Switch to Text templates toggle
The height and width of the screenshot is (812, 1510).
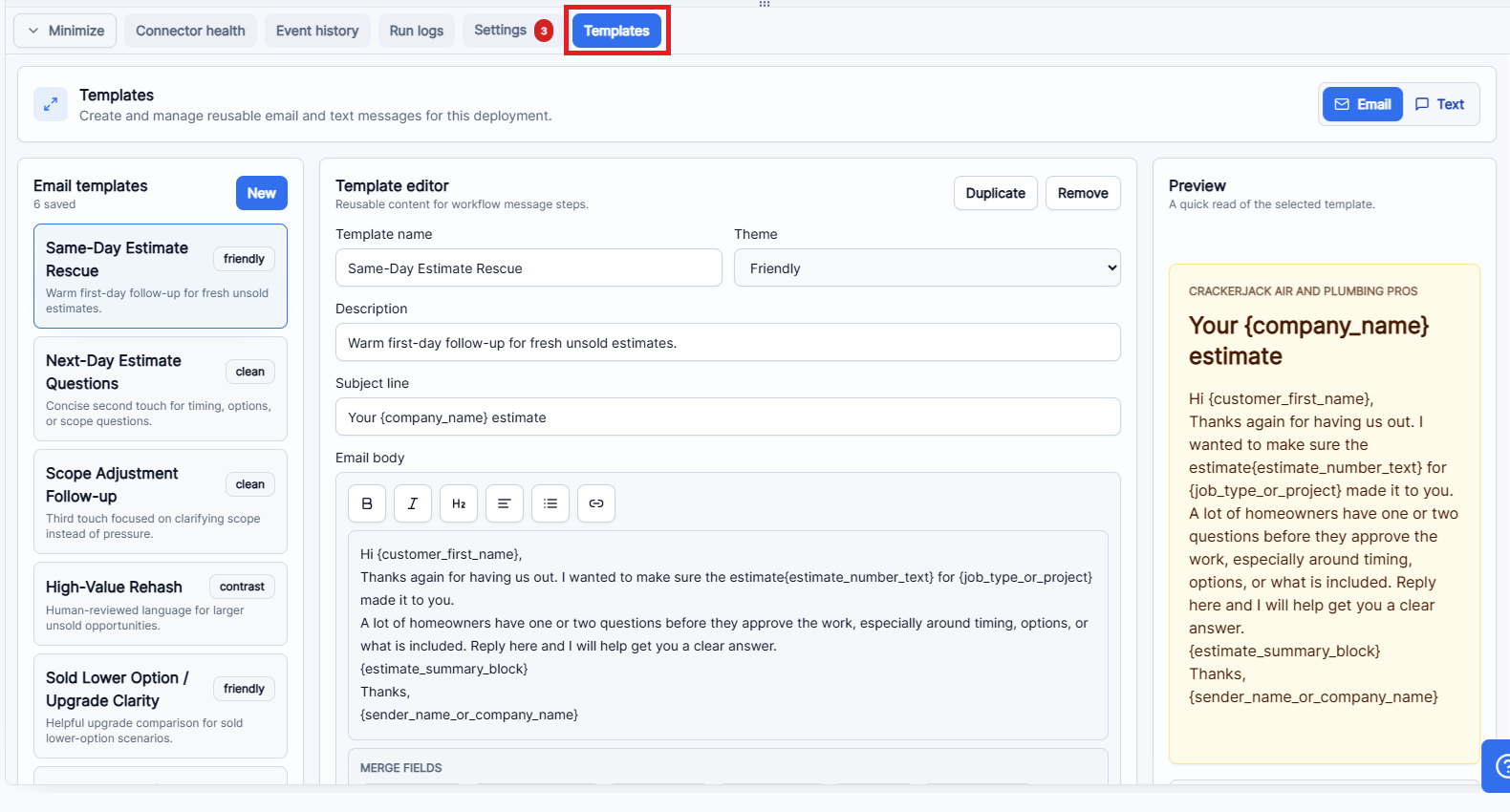1439,104
